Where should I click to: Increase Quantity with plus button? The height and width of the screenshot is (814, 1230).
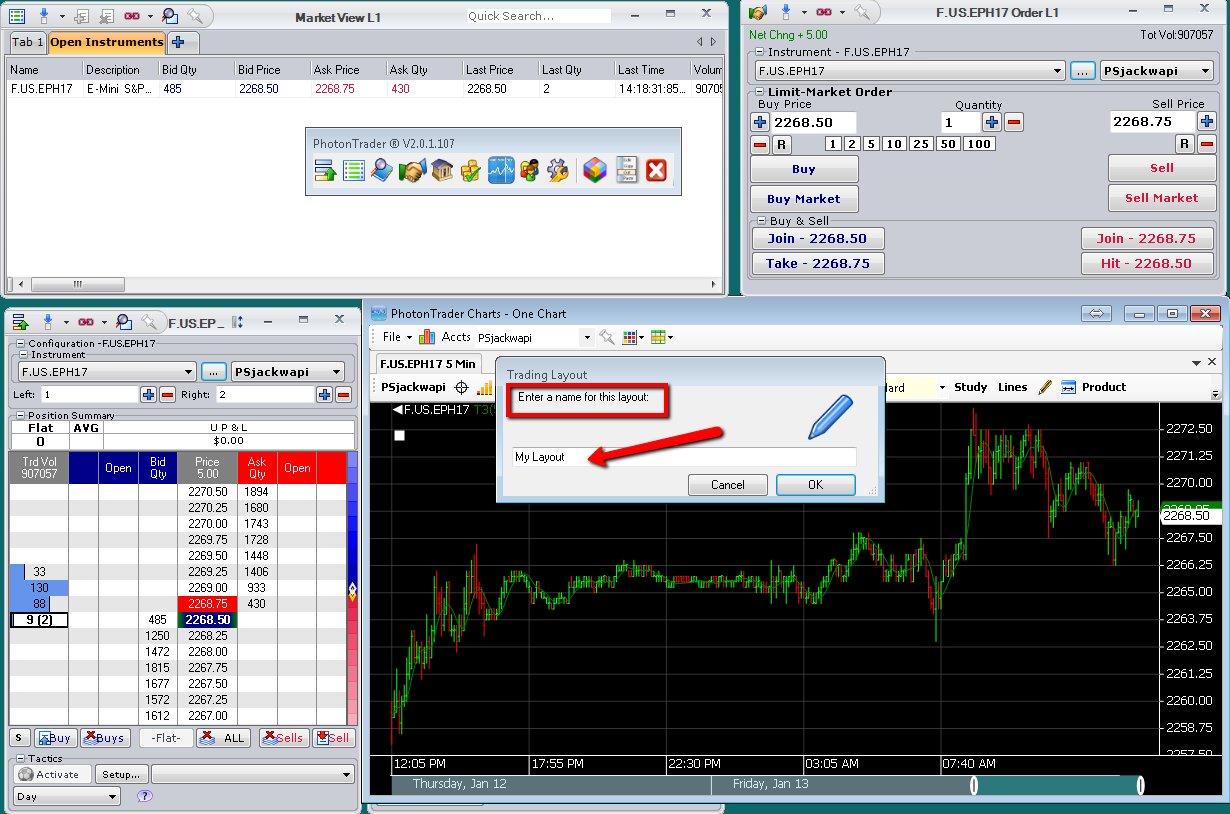[992, 122]
